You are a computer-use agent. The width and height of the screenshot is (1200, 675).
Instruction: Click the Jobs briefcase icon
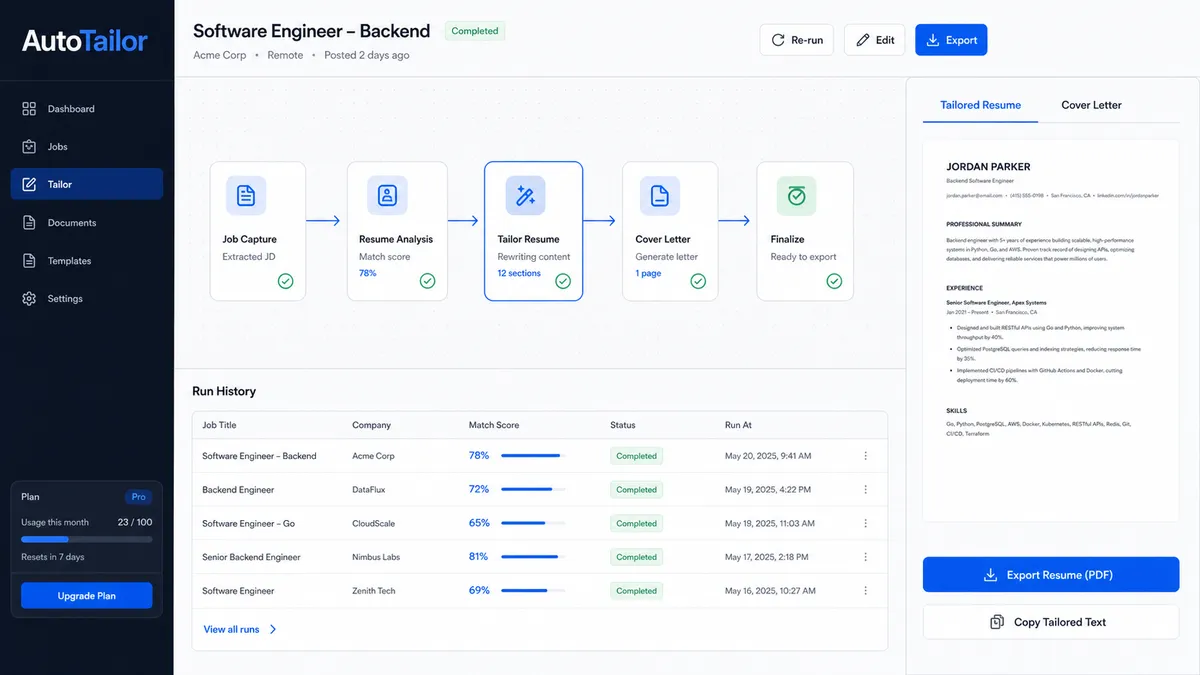click(x=29, y=147)
